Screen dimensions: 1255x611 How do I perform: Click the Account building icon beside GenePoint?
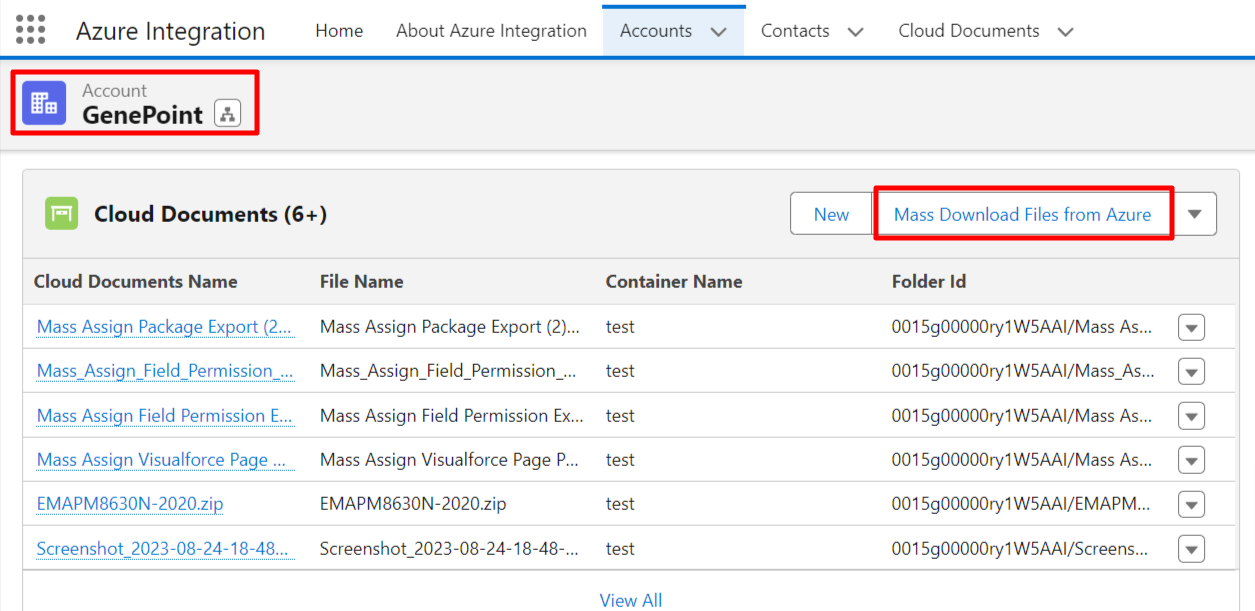pos(44,103)
